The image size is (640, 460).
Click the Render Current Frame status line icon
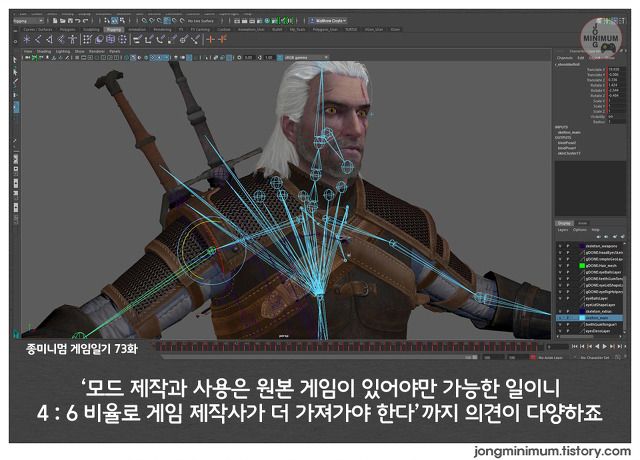coord(244,20)
